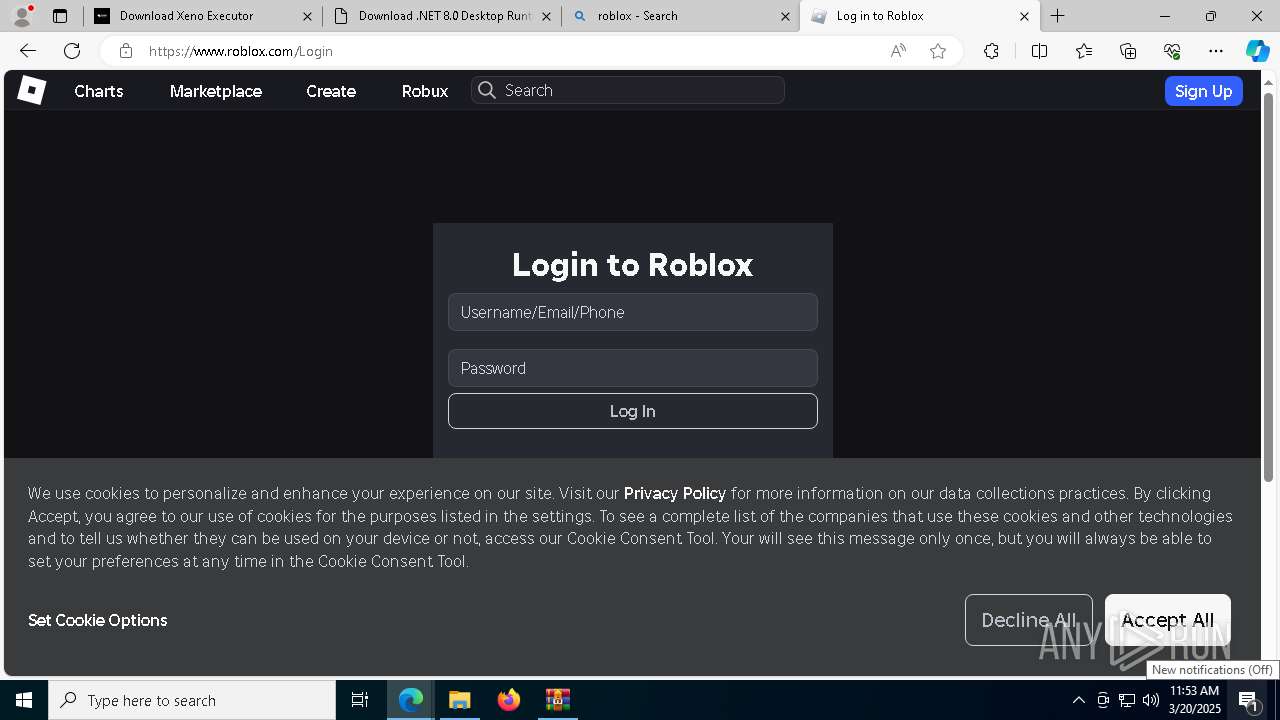Screen dimensions: 1280x720
Task: Click the Log In button
Action: point(633,411)
